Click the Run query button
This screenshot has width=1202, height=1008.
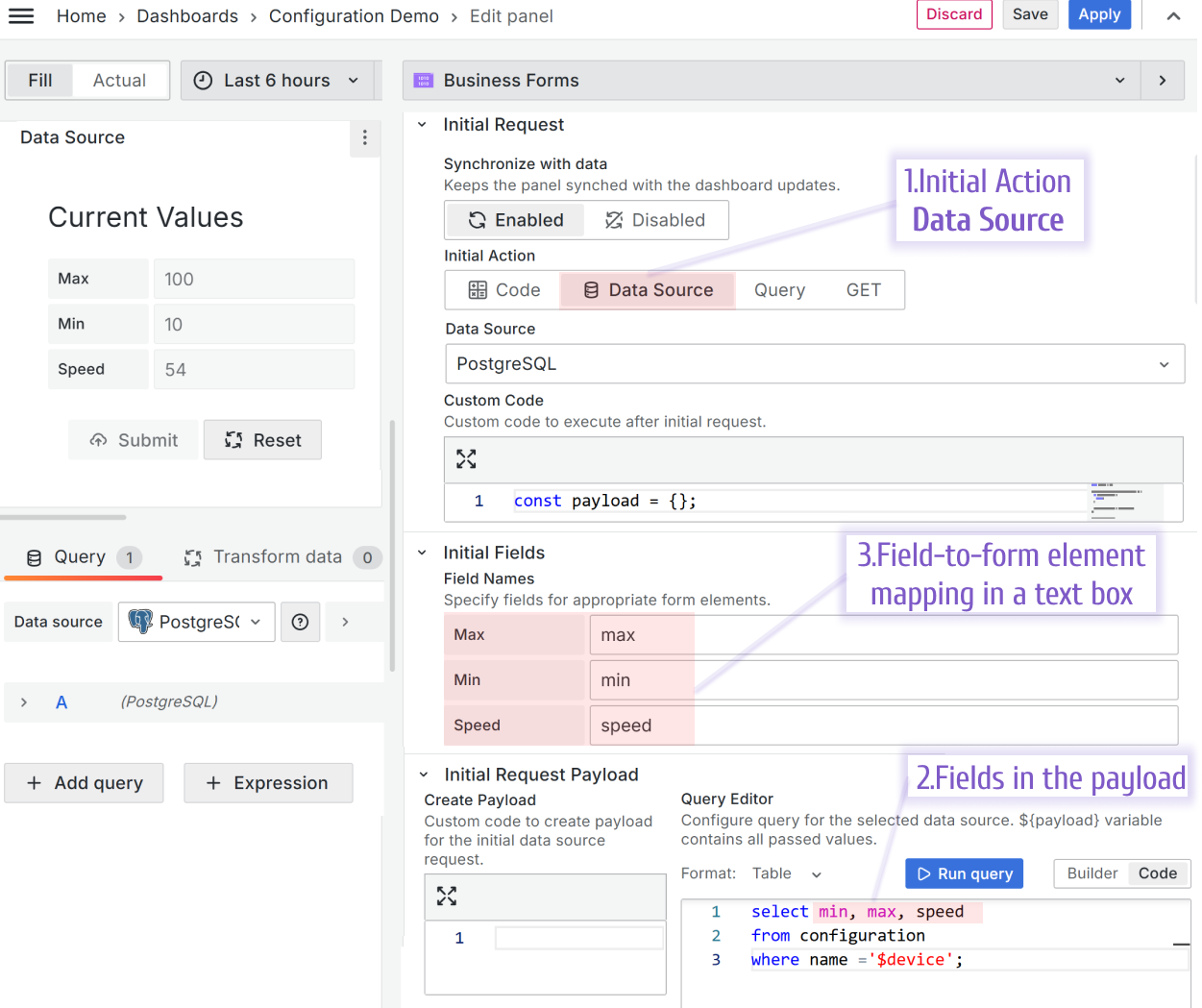pyautogui.click(x=964, y=873)
